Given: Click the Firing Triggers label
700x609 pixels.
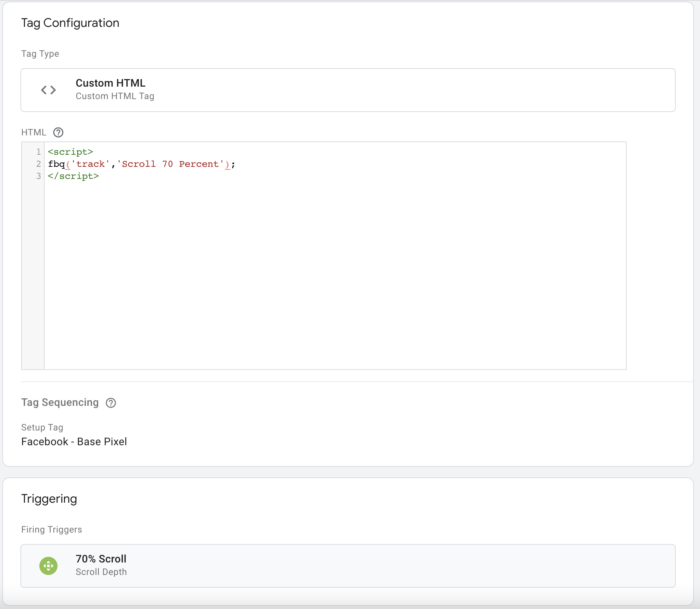Looking at the screenshot, I should [51, 530].
